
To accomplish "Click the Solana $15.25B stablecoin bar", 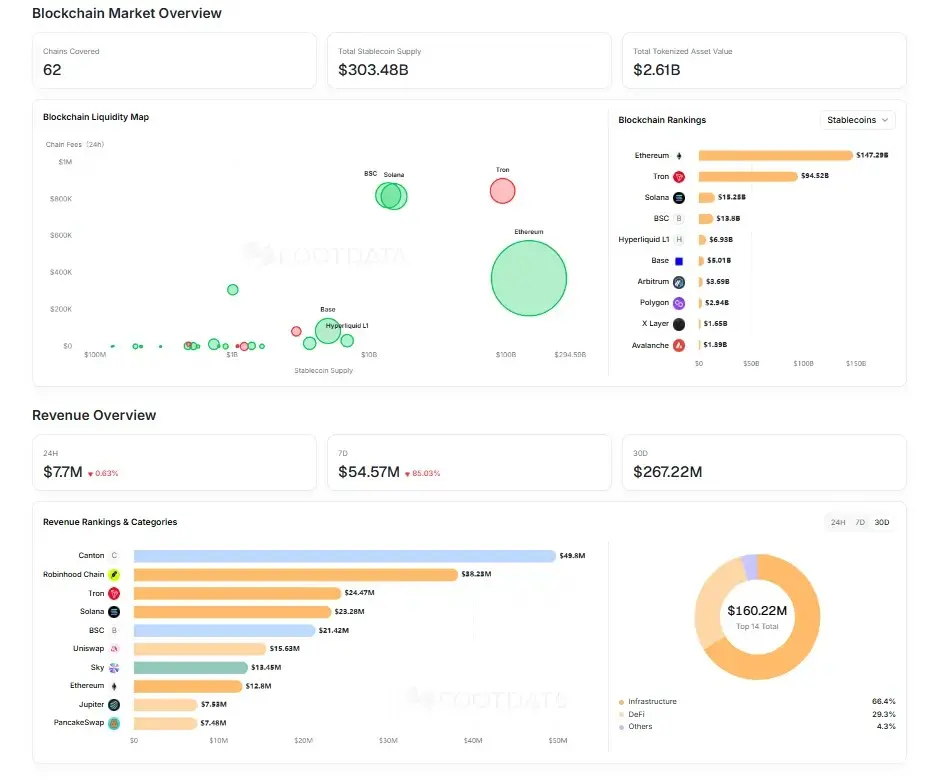I will (706, 198).
